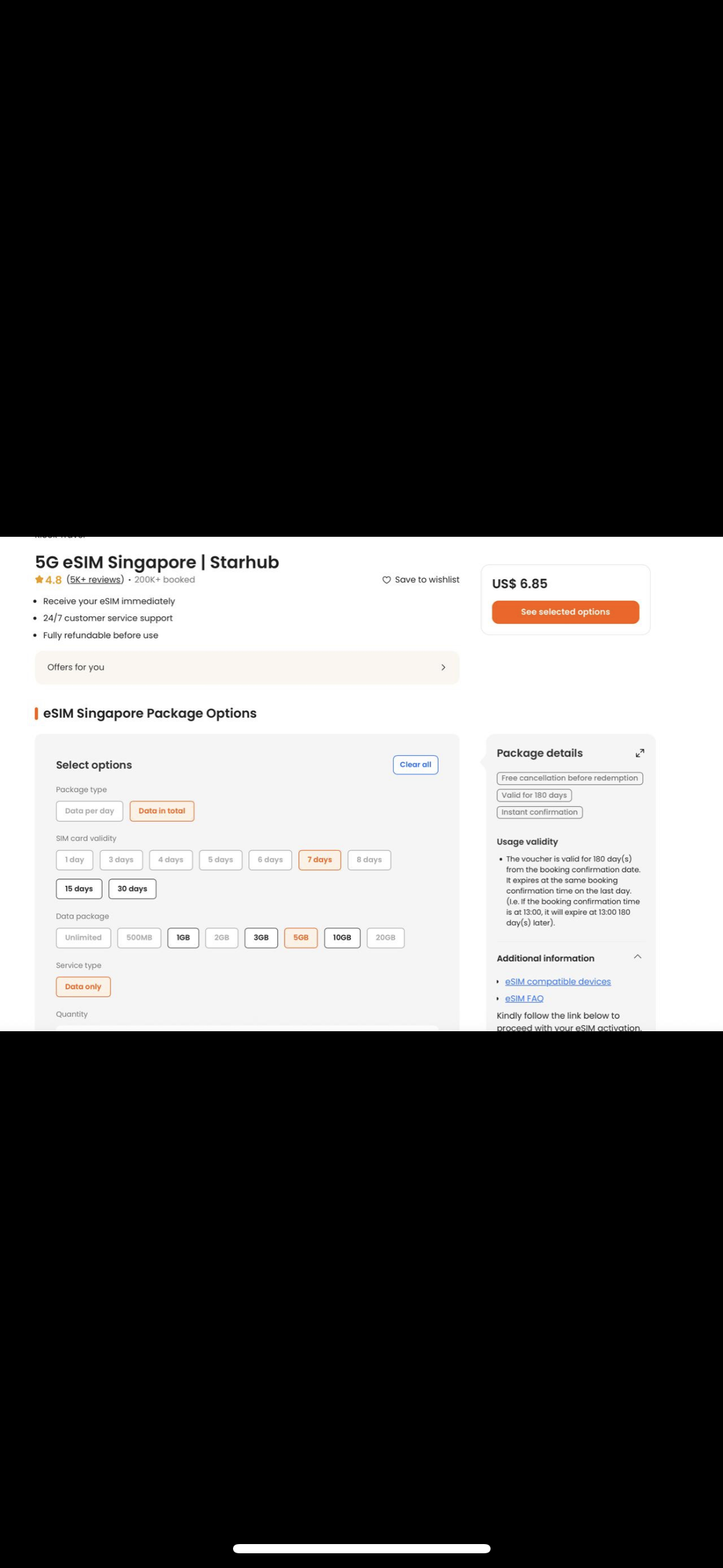
Task: Click the heart icon to save to wishlist
Action: (x=386, y=580)
